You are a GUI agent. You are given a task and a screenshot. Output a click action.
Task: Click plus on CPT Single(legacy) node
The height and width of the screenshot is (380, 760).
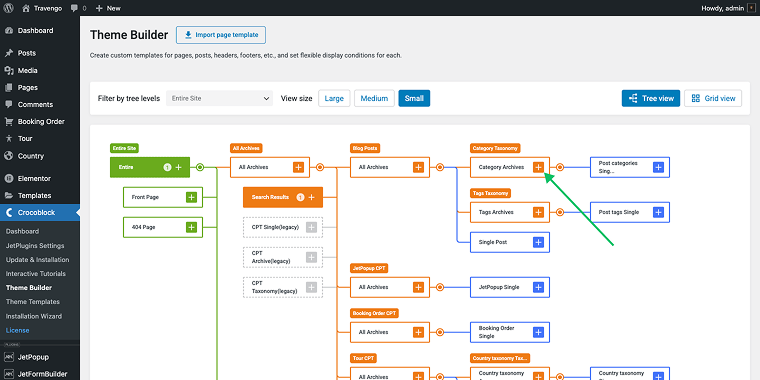click(x=311, y=227)
